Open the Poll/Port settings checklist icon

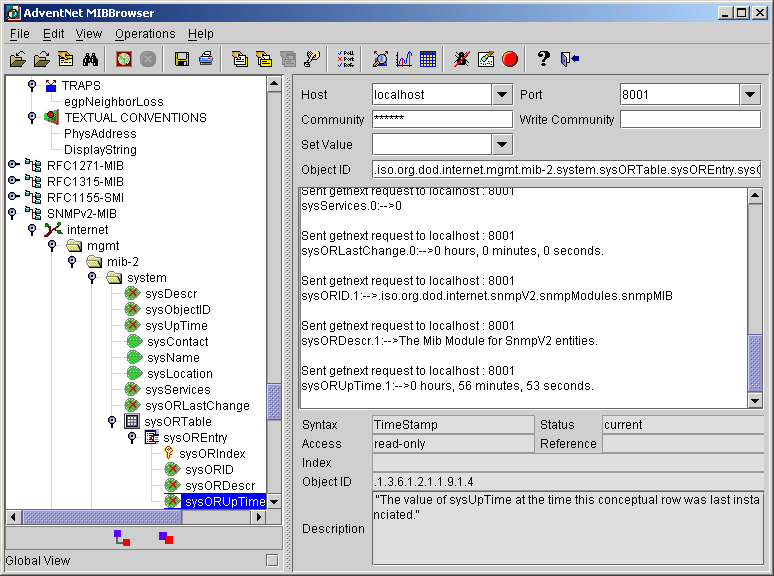[x=346, y=59]
